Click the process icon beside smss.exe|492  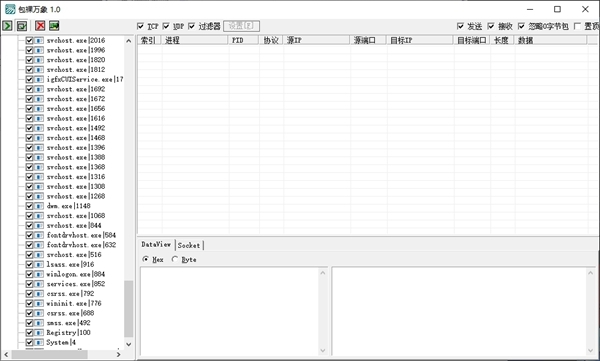coord(39,323)
